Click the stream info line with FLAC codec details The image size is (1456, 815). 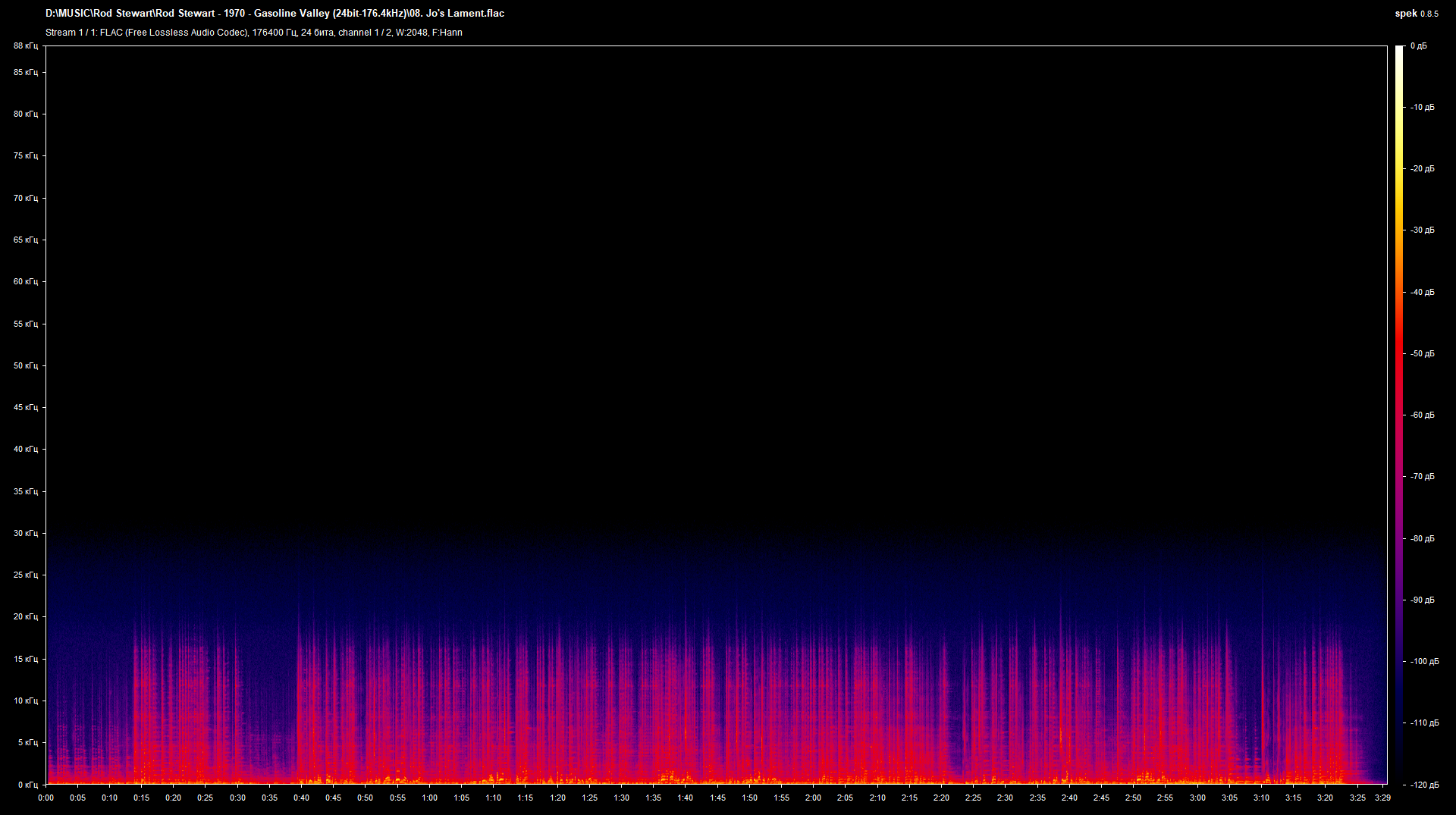[x=254, y=33]
